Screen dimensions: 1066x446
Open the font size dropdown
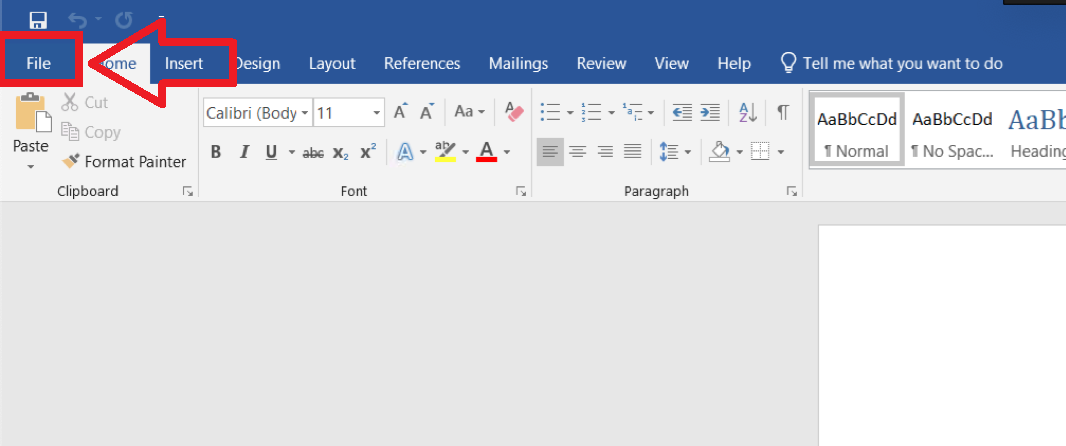(377, 113)
